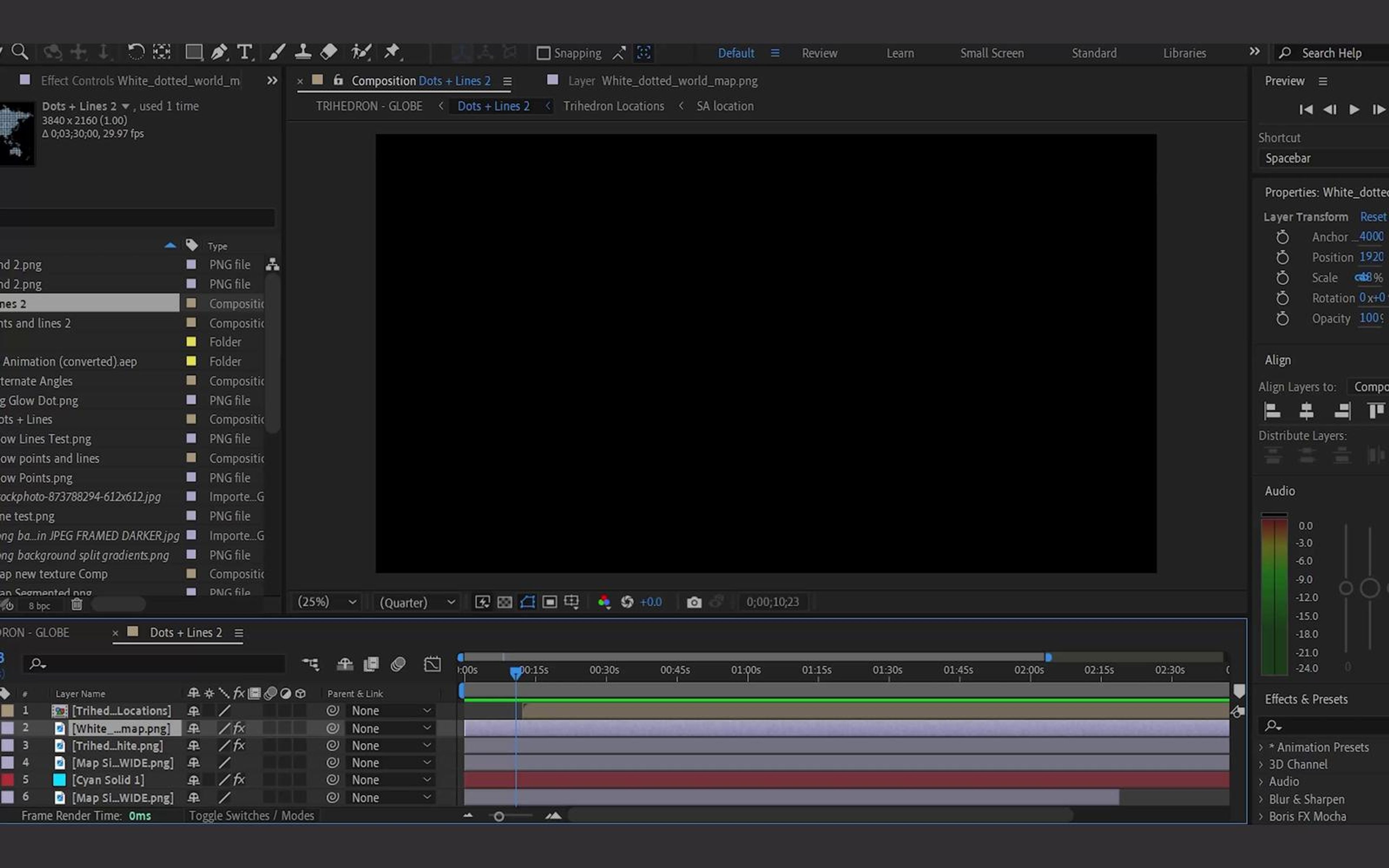Click Reset in Layer Transform
Screen dimensions: 1389x868
[1373, 216]
